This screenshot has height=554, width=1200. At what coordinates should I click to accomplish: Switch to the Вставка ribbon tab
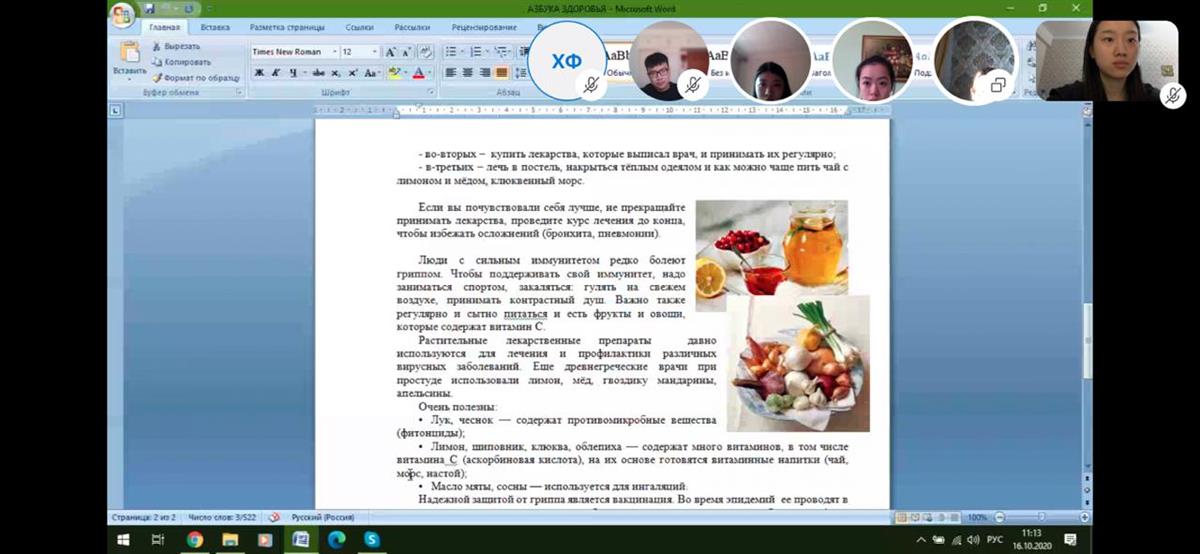coord(214,28)
